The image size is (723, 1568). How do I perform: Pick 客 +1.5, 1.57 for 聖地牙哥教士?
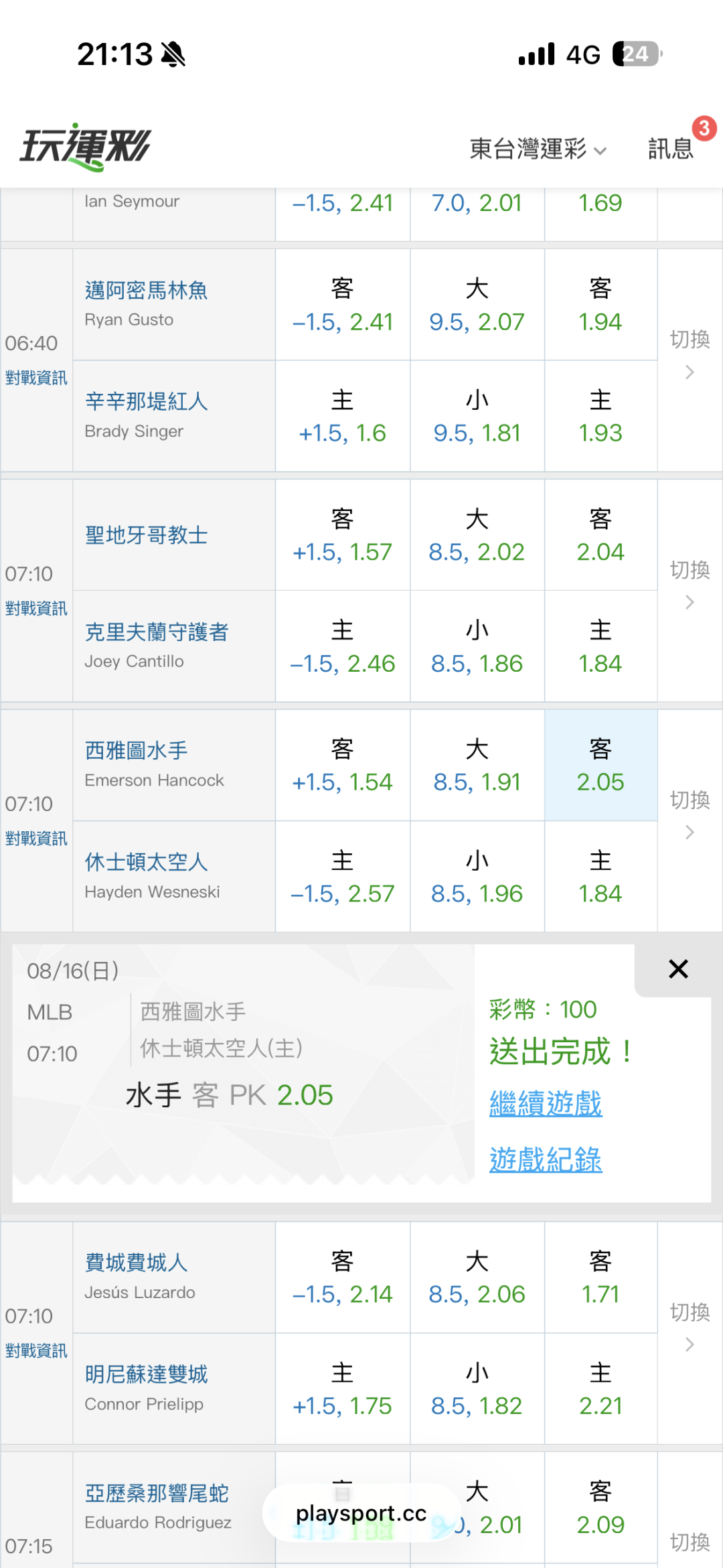click(x=342, y=535)
